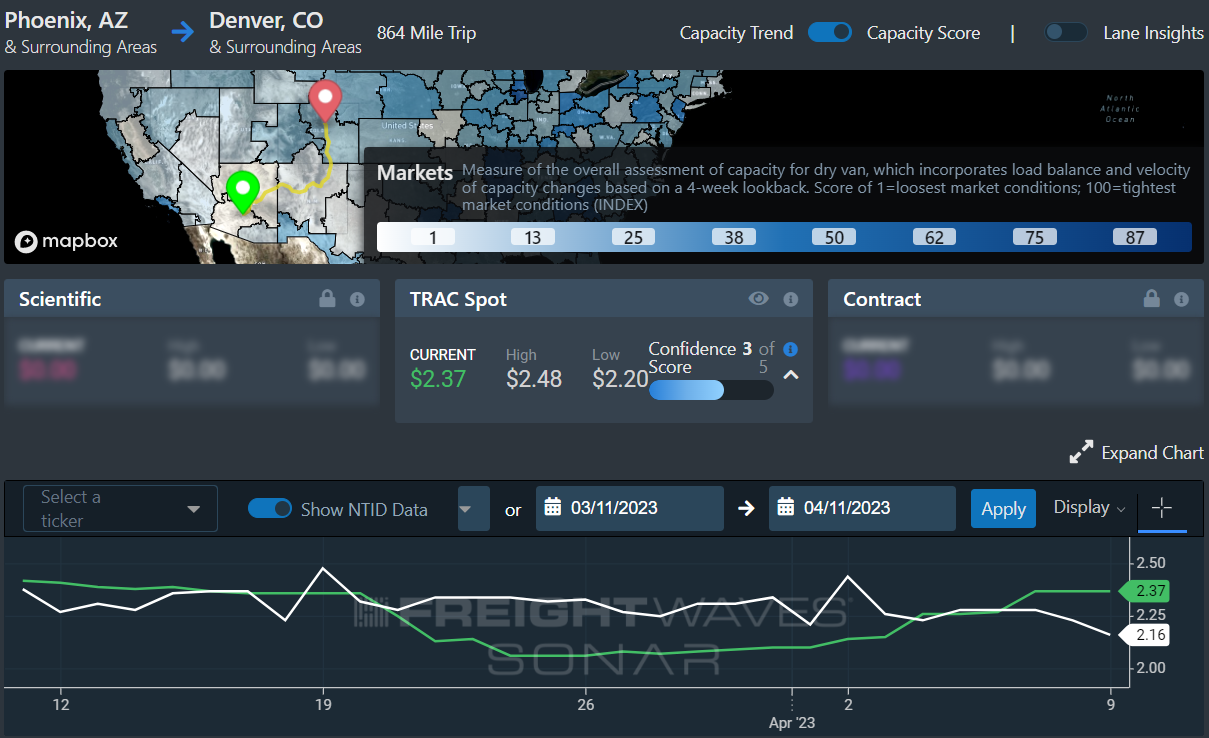Image resolution: width=1209 pixels, height=738 pixels.
Task: Open the Display dropdown
Action: [x=1089, y=508]
